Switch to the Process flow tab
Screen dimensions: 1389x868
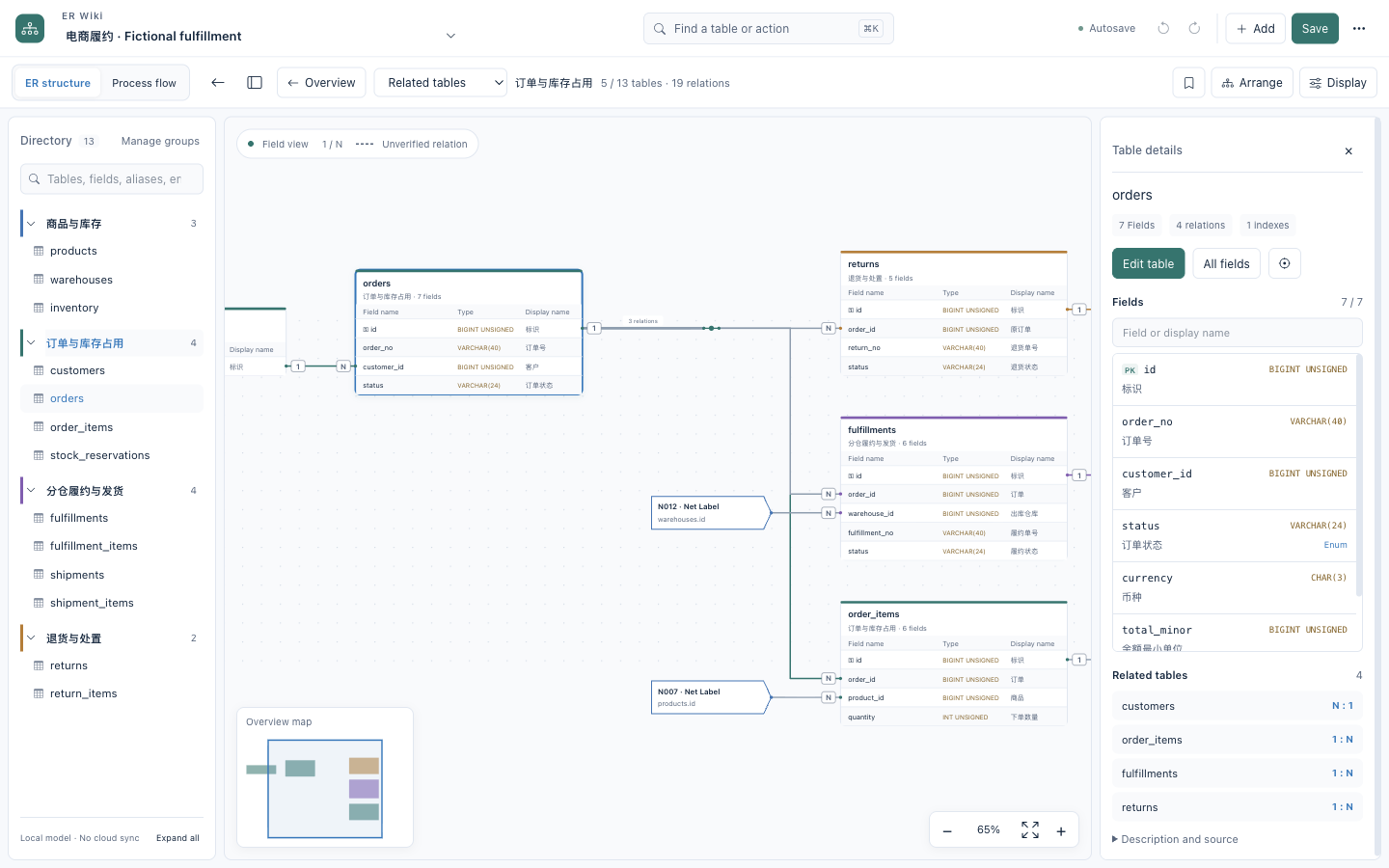pyautogui.click(x=144, y=83)
